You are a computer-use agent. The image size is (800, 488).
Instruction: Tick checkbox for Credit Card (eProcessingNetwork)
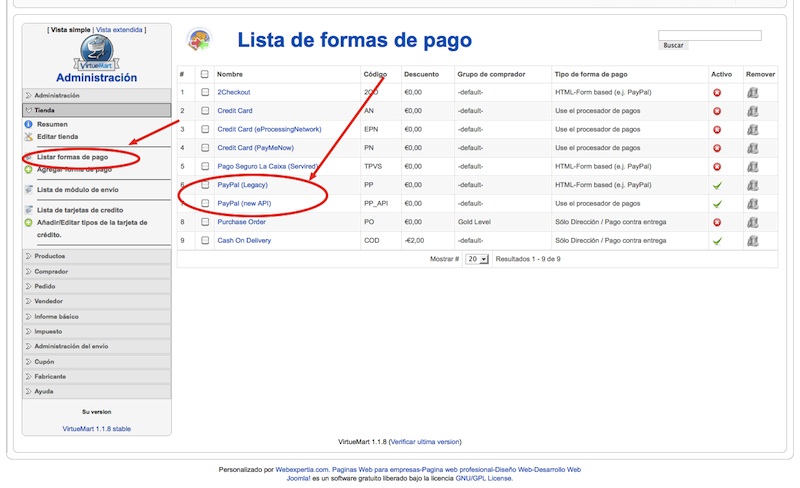point(205,129)
